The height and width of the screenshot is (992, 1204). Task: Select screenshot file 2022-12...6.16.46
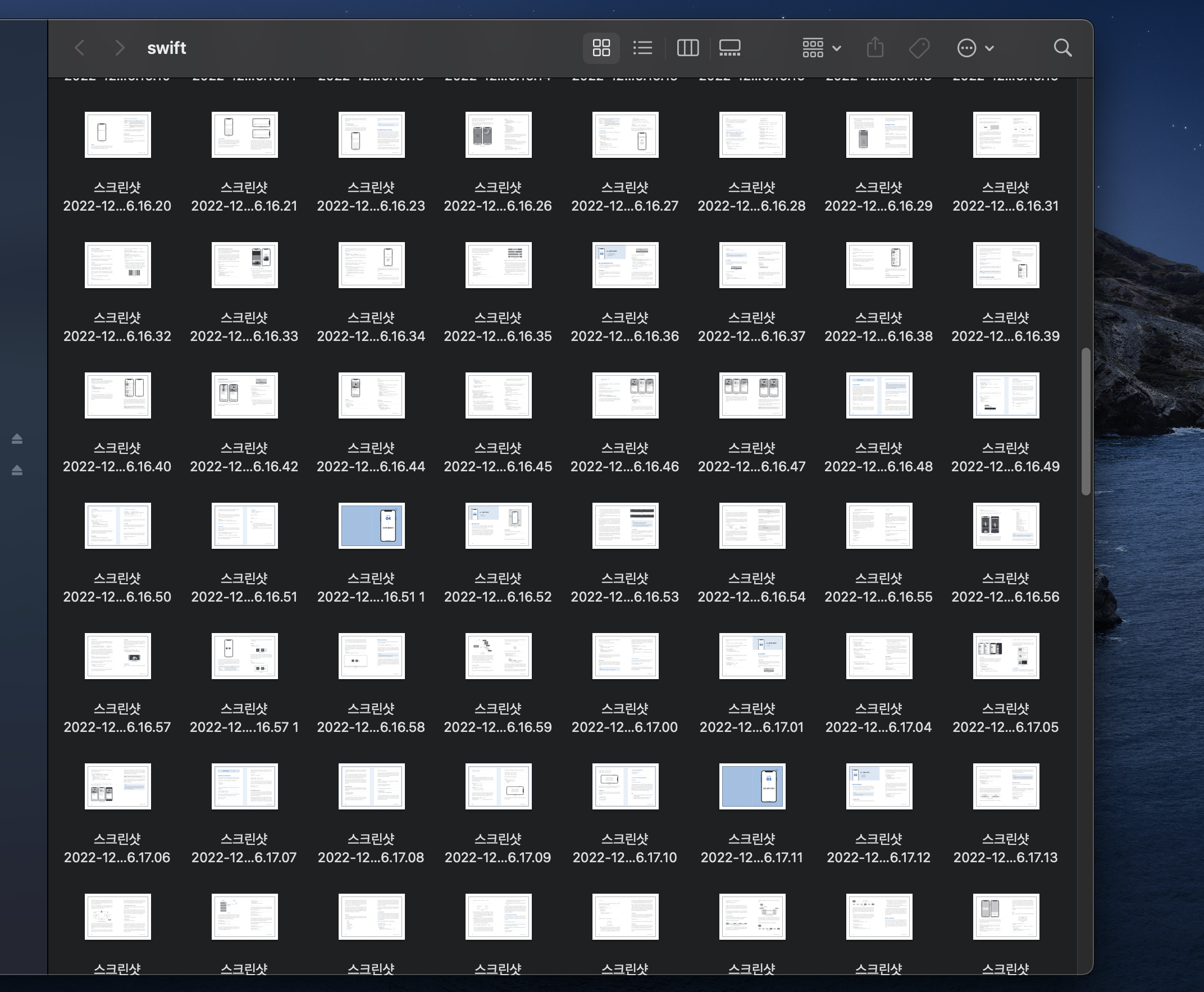point(625,395)
